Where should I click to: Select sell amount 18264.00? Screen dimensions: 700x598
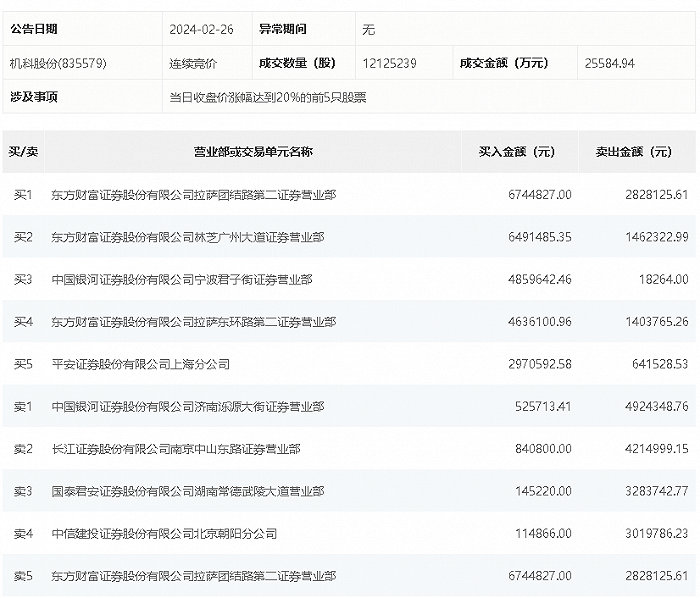pyautogui.click(x=663, y=279)
